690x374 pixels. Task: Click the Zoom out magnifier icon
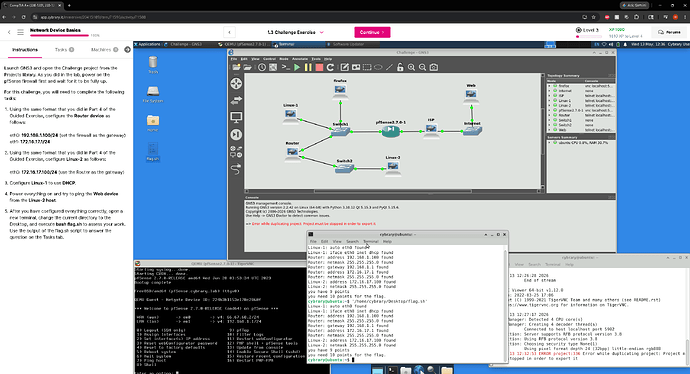tap(422, 67)
